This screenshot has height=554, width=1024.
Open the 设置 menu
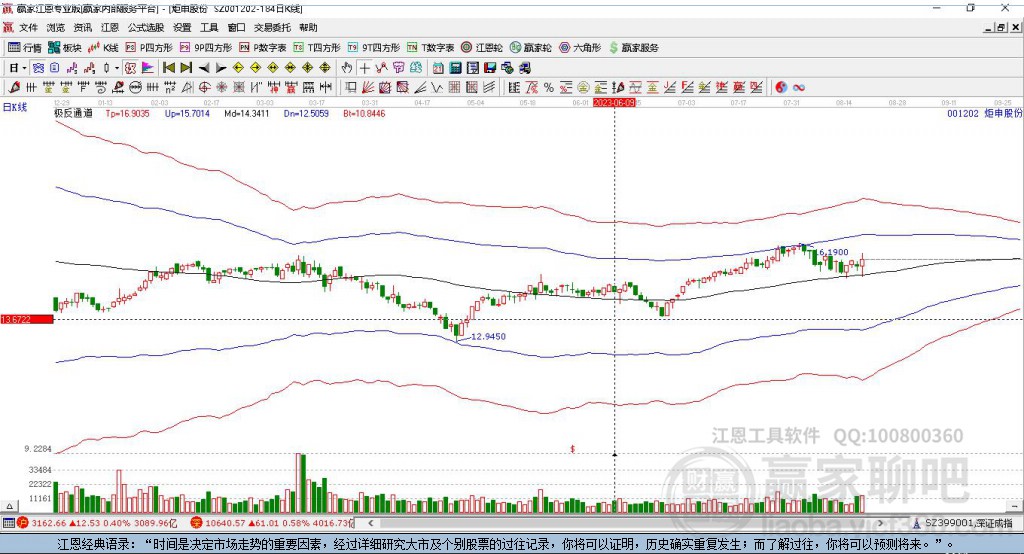click(x=182, y=27)
